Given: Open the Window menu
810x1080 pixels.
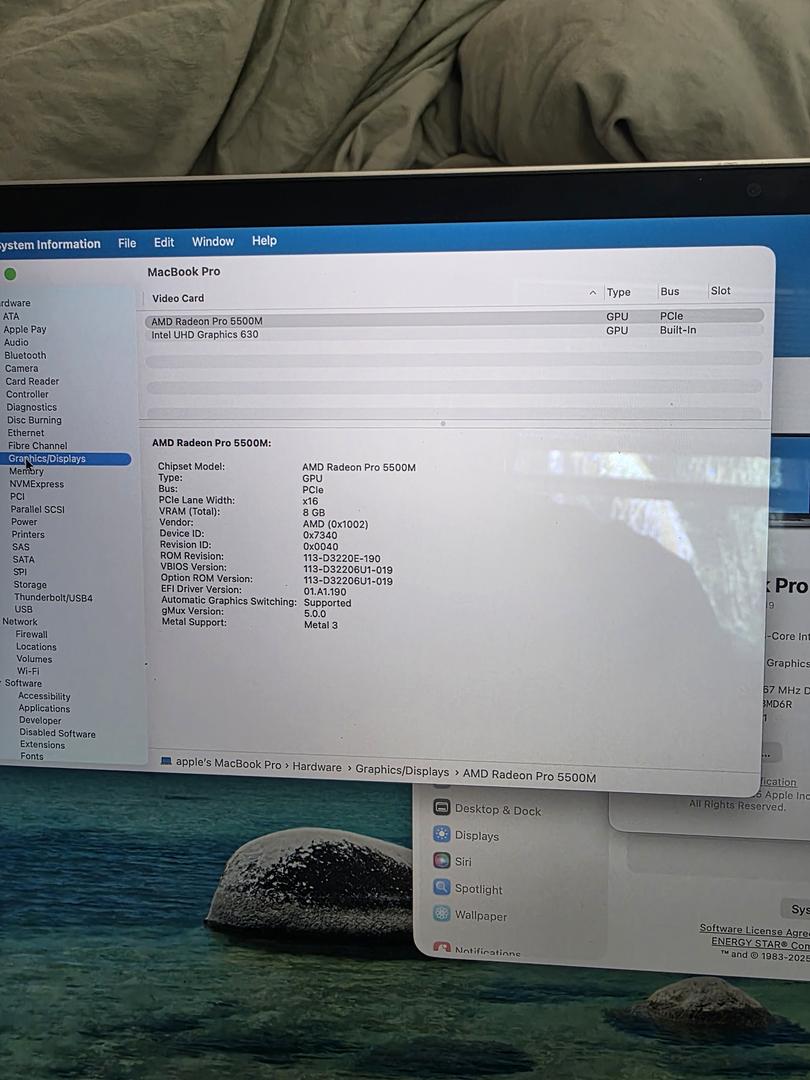Looking at the screenshot, I should pos(212,242).
